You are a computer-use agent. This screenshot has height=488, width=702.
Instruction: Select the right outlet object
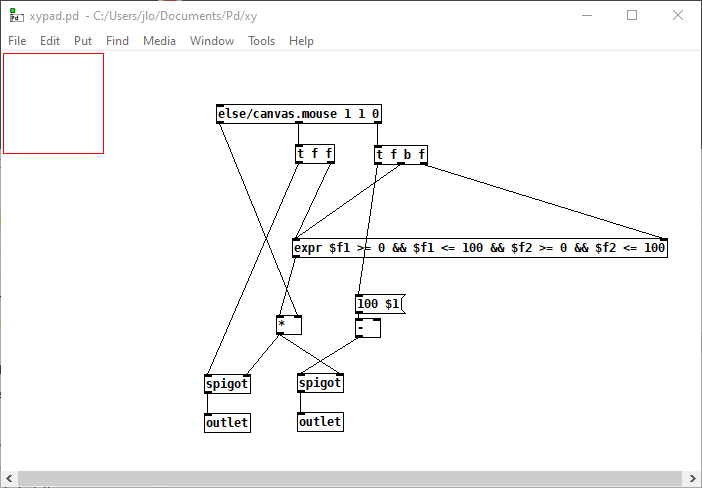tap(320, 422)
